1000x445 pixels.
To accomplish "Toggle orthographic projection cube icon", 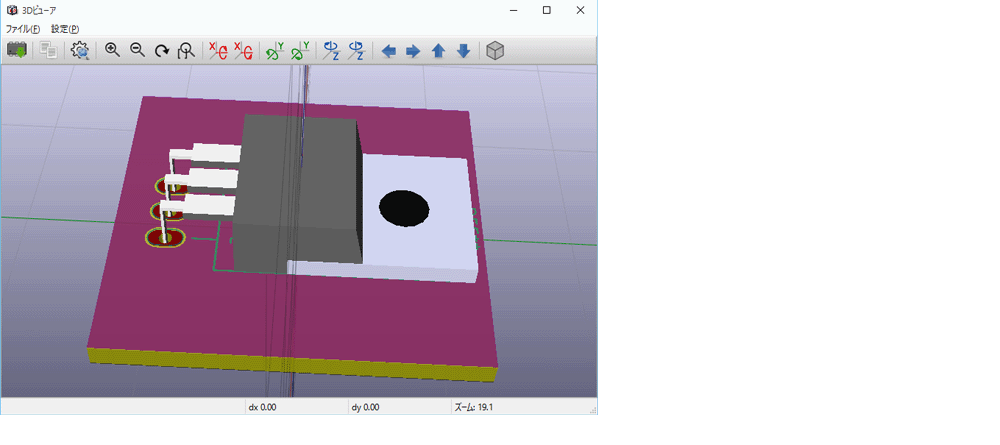I will (x=496, y=51).
